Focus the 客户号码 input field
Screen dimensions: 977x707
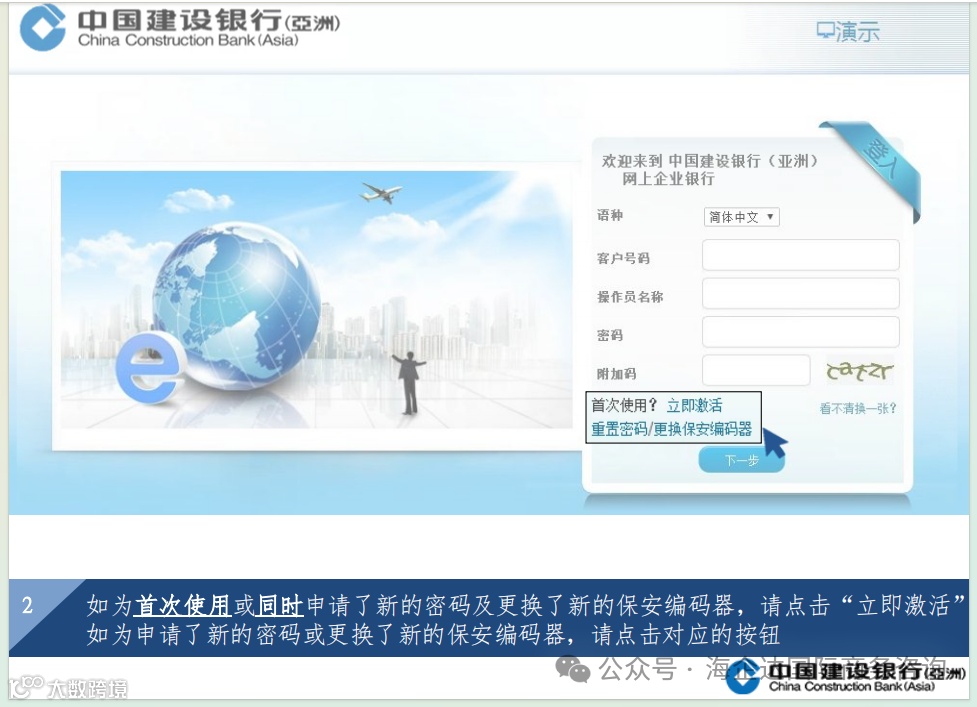(x=801, y=255)
